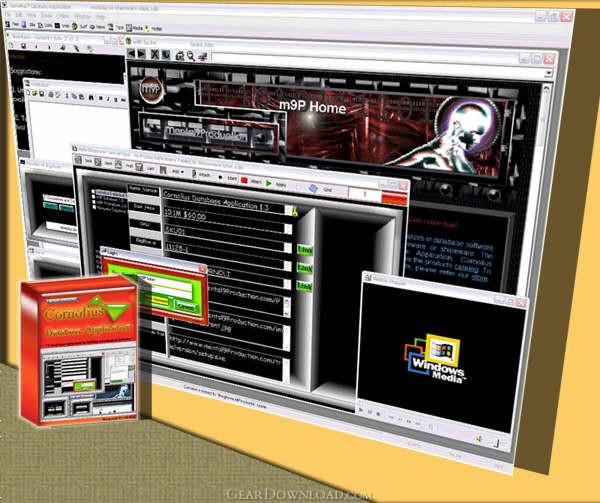Click the 10.1M $60.00 field
600x503 pixels.
tap(225, 220)
